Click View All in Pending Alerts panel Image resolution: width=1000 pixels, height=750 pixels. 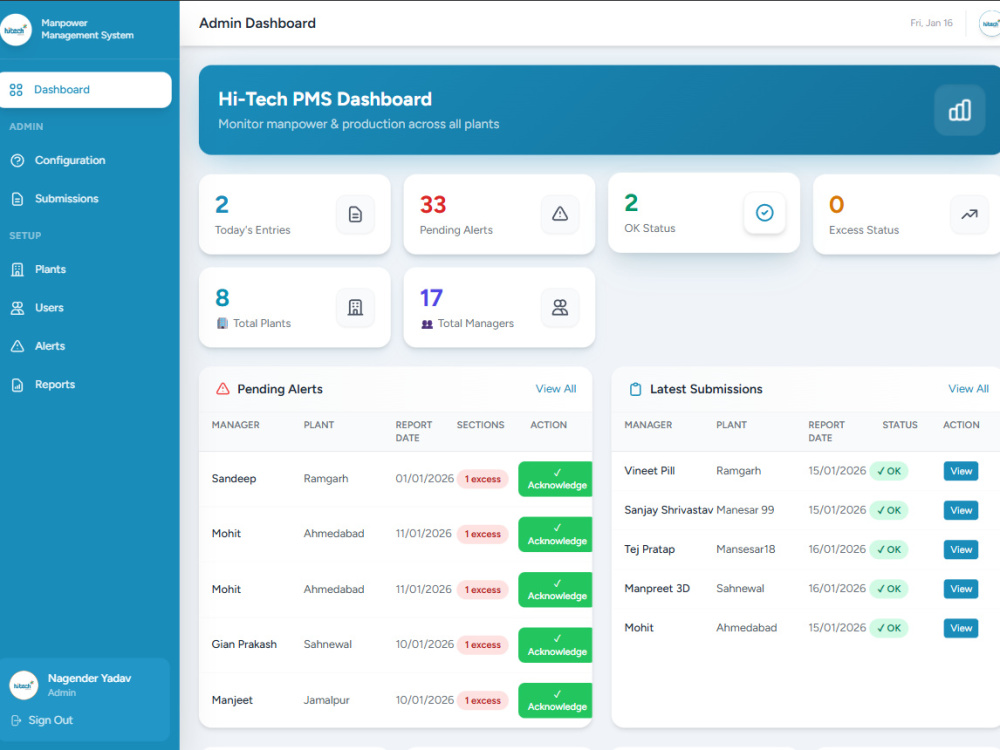[555, 389]
